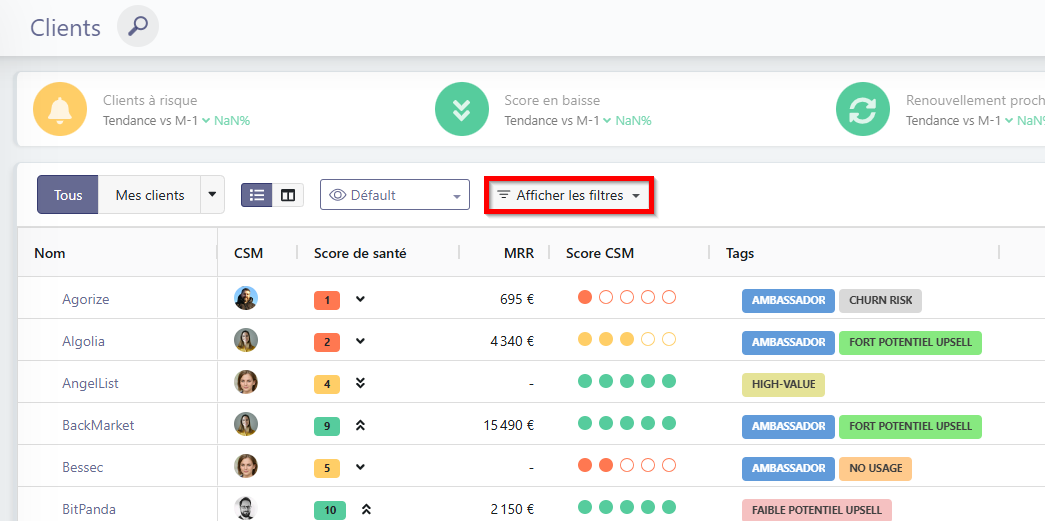Viewport: 1045px width, 521px height.
Task: Click CSM avatar in BitPanda row
Action: tap(246, 508)
